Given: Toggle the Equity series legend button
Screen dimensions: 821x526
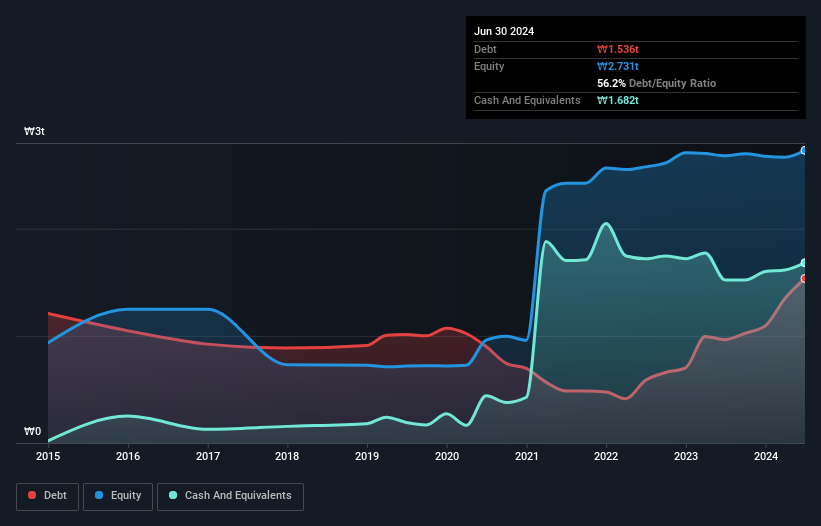Looking at the screenshot, I should click(118, 496).
